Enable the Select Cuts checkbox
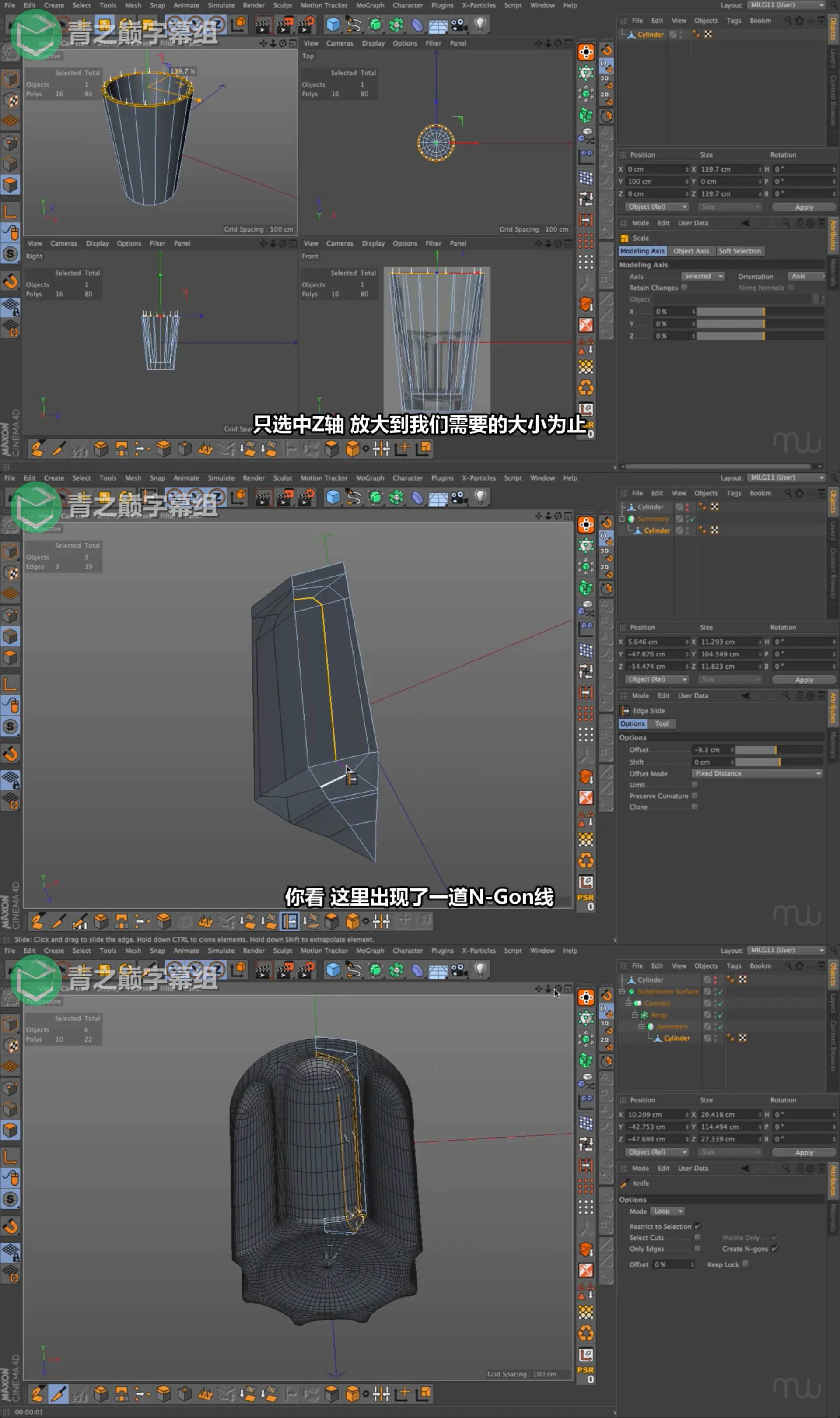Screen dimensions: 840x1418 pyautogui.click(x=698, y=1238)
